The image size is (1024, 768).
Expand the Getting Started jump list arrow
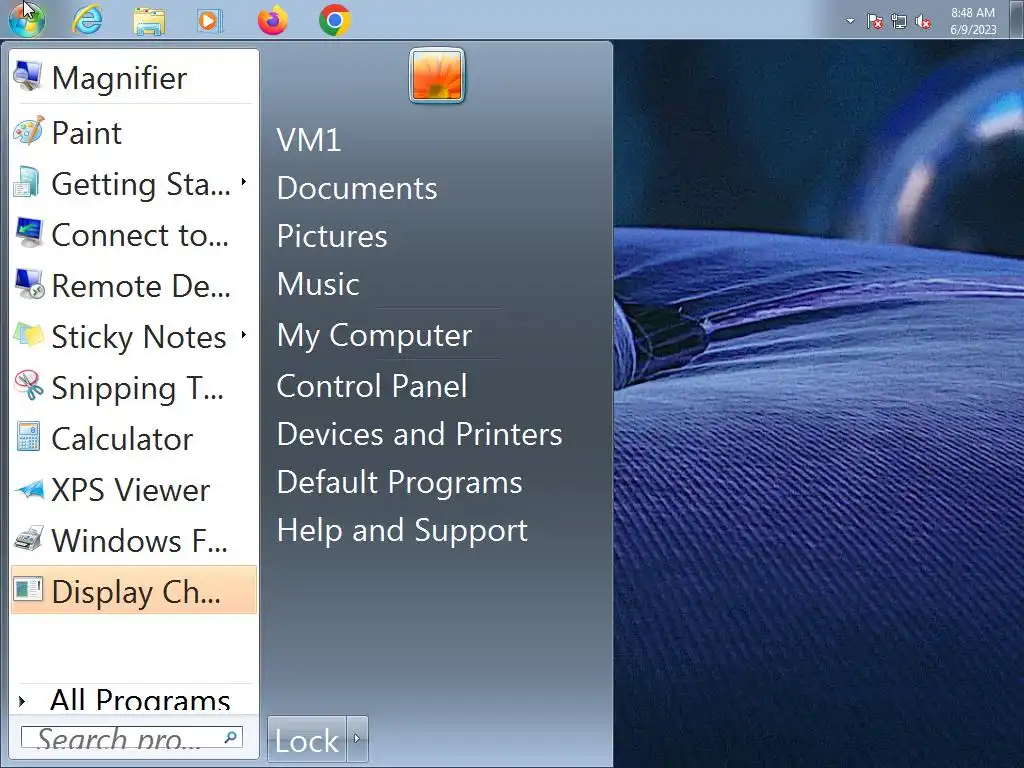[244, 182]
